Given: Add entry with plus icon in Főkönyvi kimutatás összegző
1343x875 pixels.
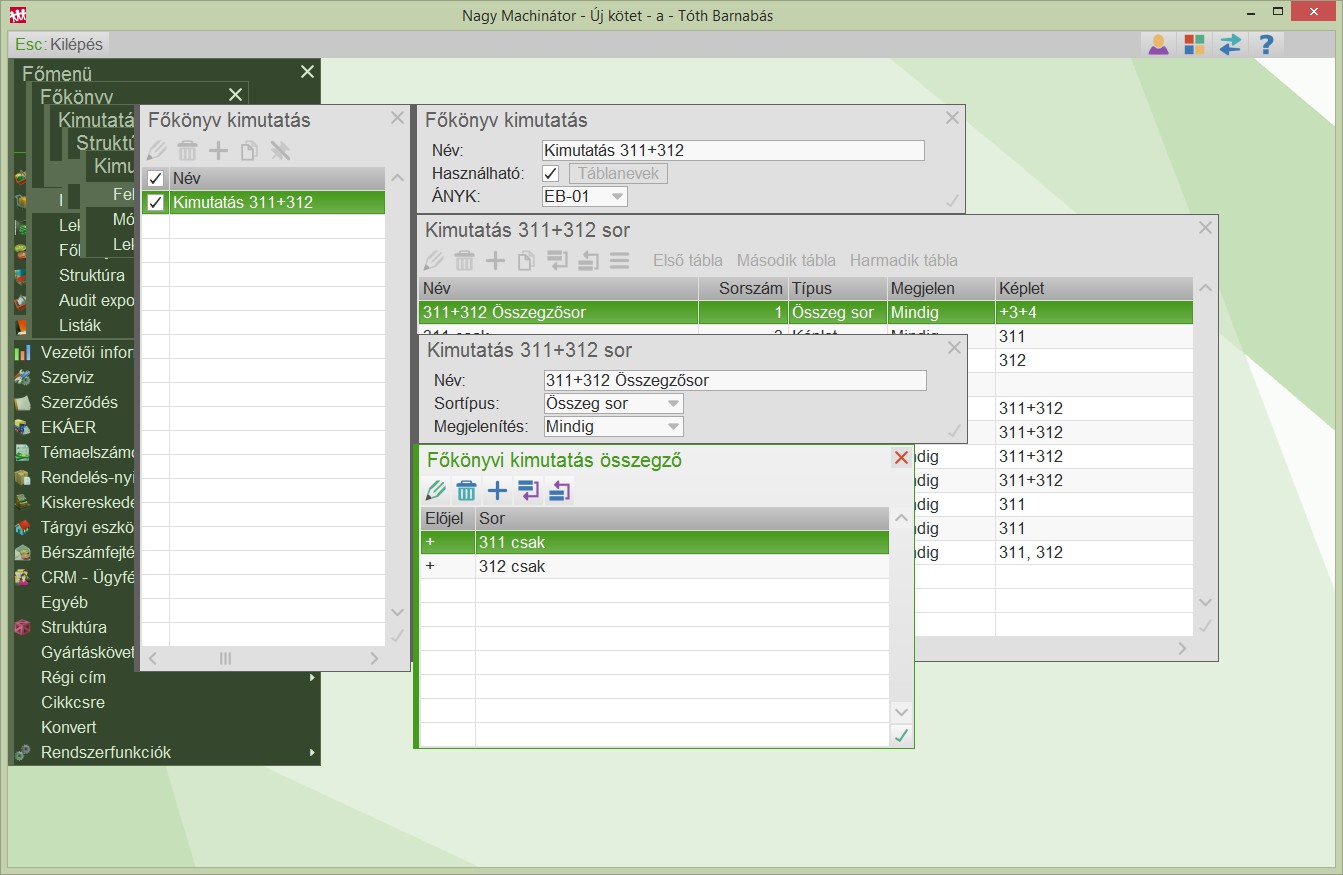Looking at the screenshot, I should tap(497, 491).
